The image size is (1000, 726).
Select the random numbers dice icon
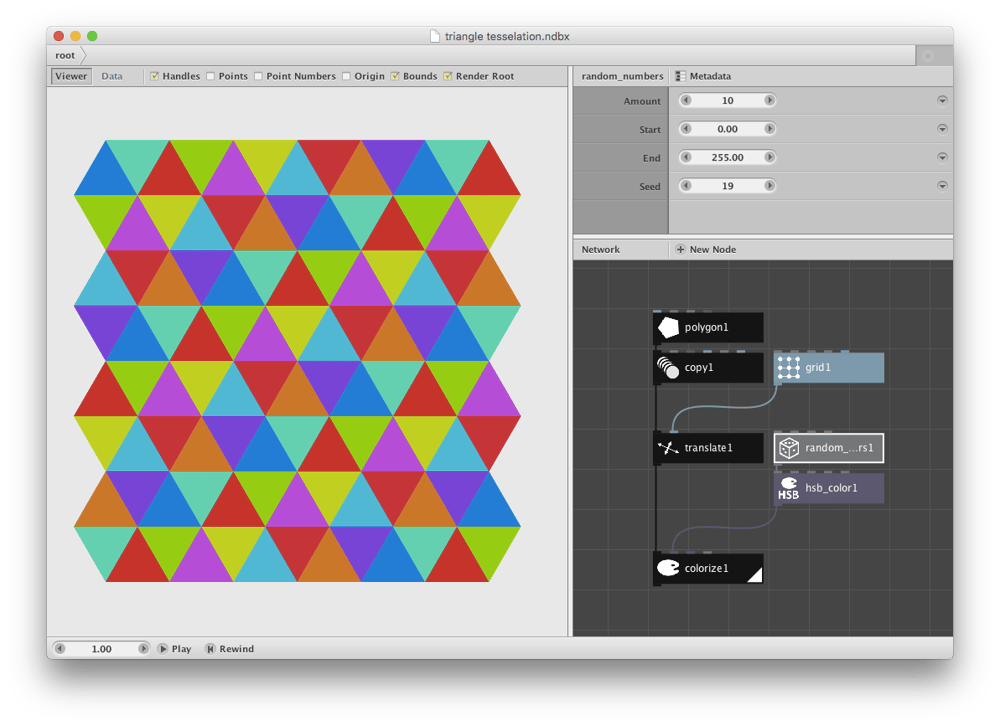789,448
